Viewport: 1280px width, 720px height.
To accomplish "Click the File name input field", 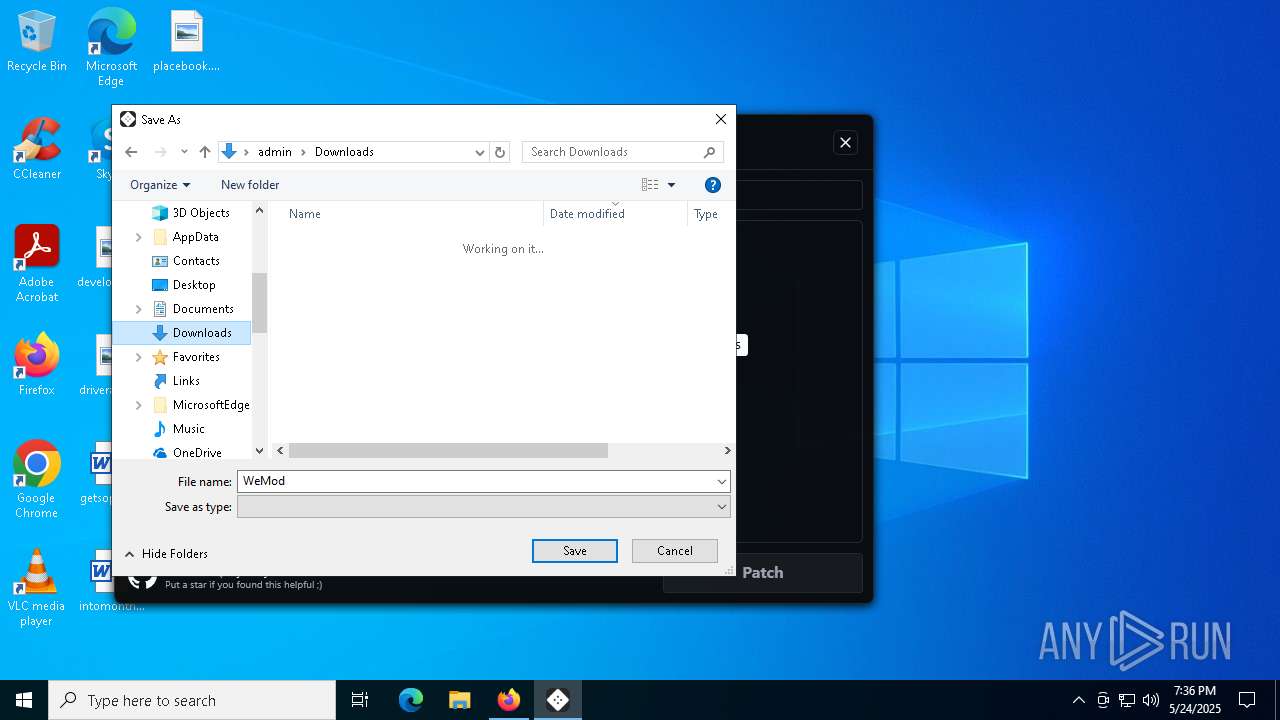I will (475, 481).
